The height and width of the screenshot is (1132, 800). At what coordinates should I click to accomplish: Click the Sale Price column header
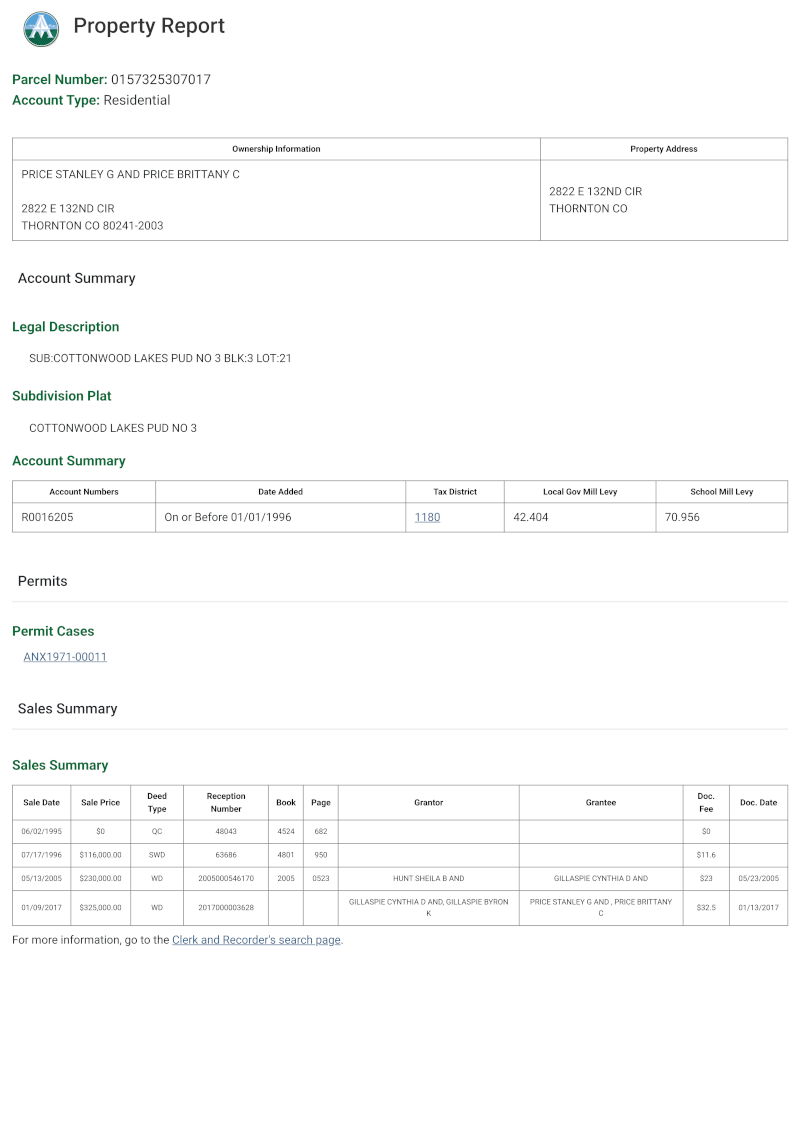[100, 803]
